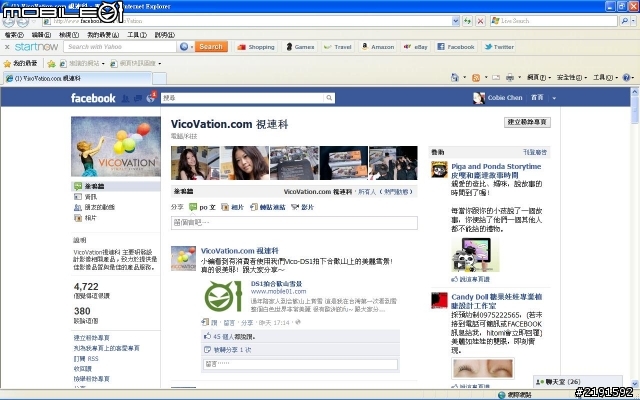Open the Facebook account dropdown arrow

point(554,98)
